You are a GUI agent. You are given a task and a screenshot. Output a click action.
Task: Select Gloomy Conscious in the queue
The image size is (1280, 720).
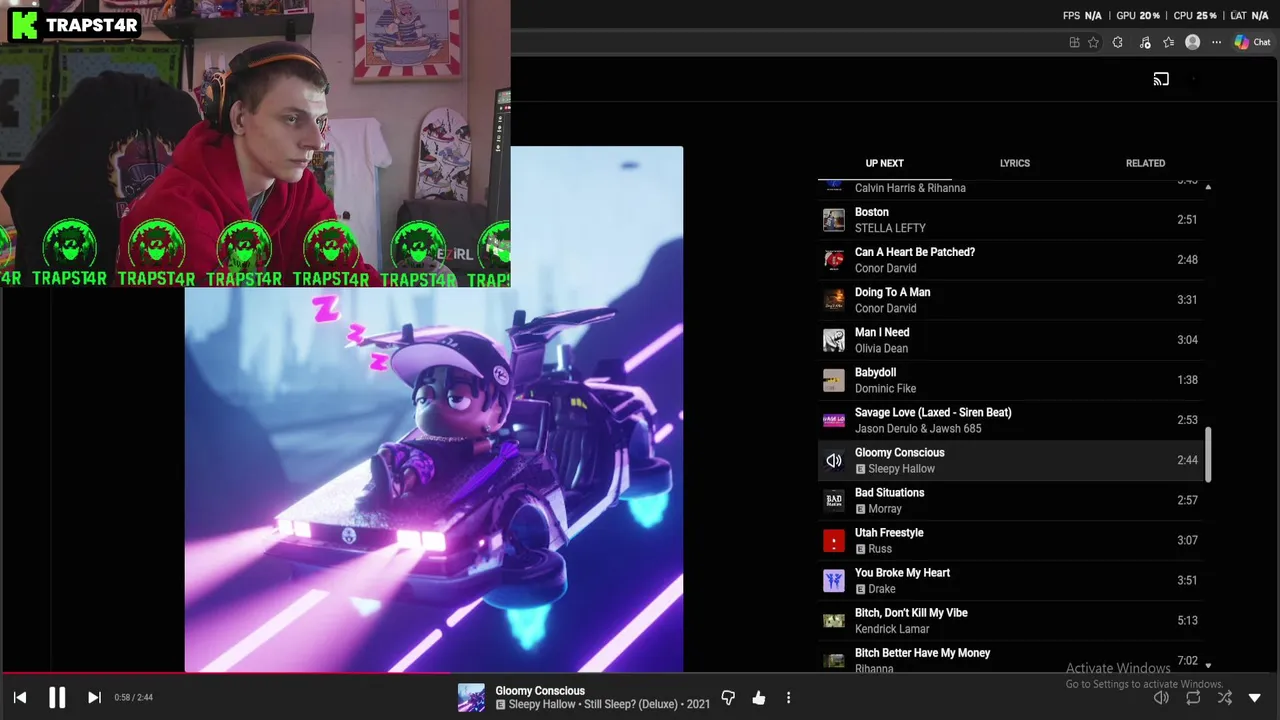(1010, 460)
